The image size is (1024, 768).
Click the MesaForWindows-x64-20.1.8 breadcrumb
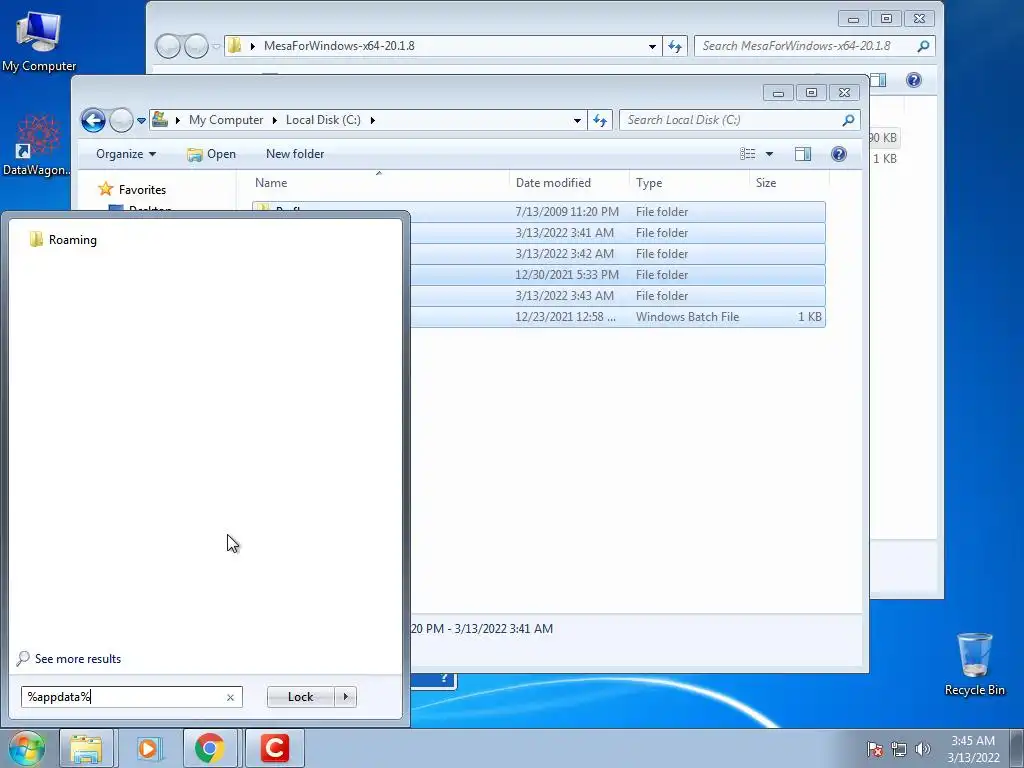coord(339,46)
